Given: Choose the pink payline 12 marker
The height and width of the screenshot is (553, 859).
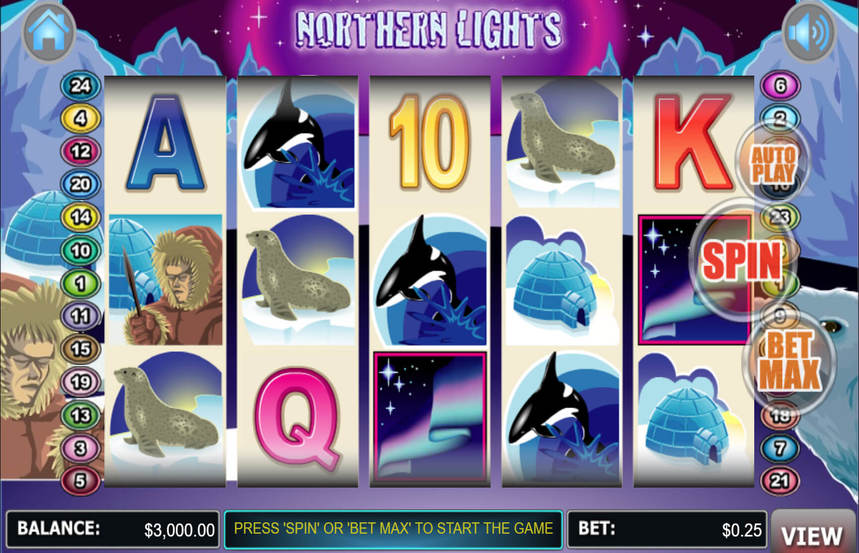Looking at the screenshot, I should click(81, 151).
